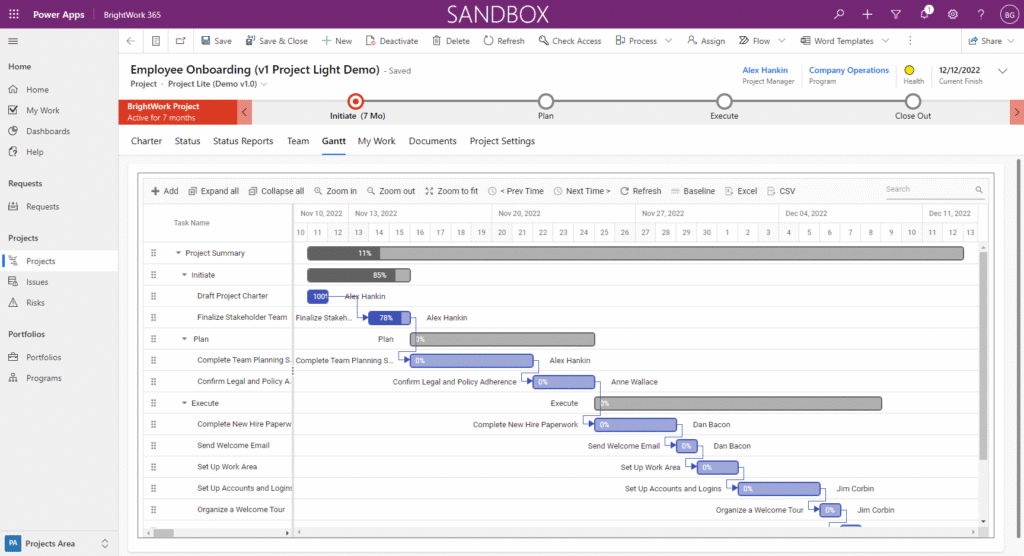The width and height of the screenshot is (1024, 556).
Task: Collapse the Initiate task group
Action: tap(184, 275)
